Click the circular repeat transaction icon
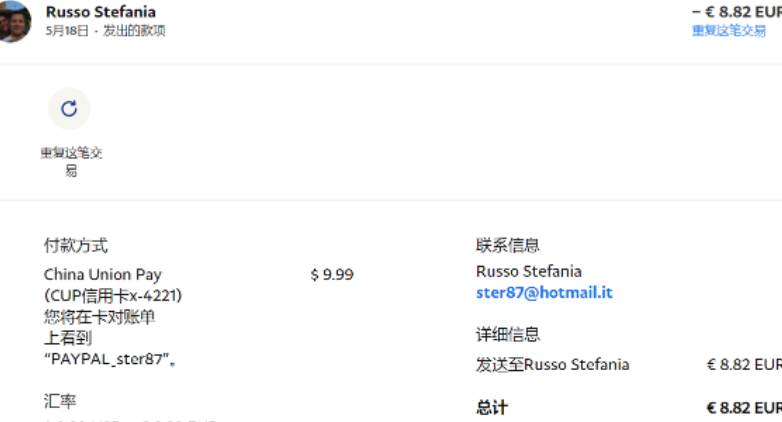 tap(69, 108)
